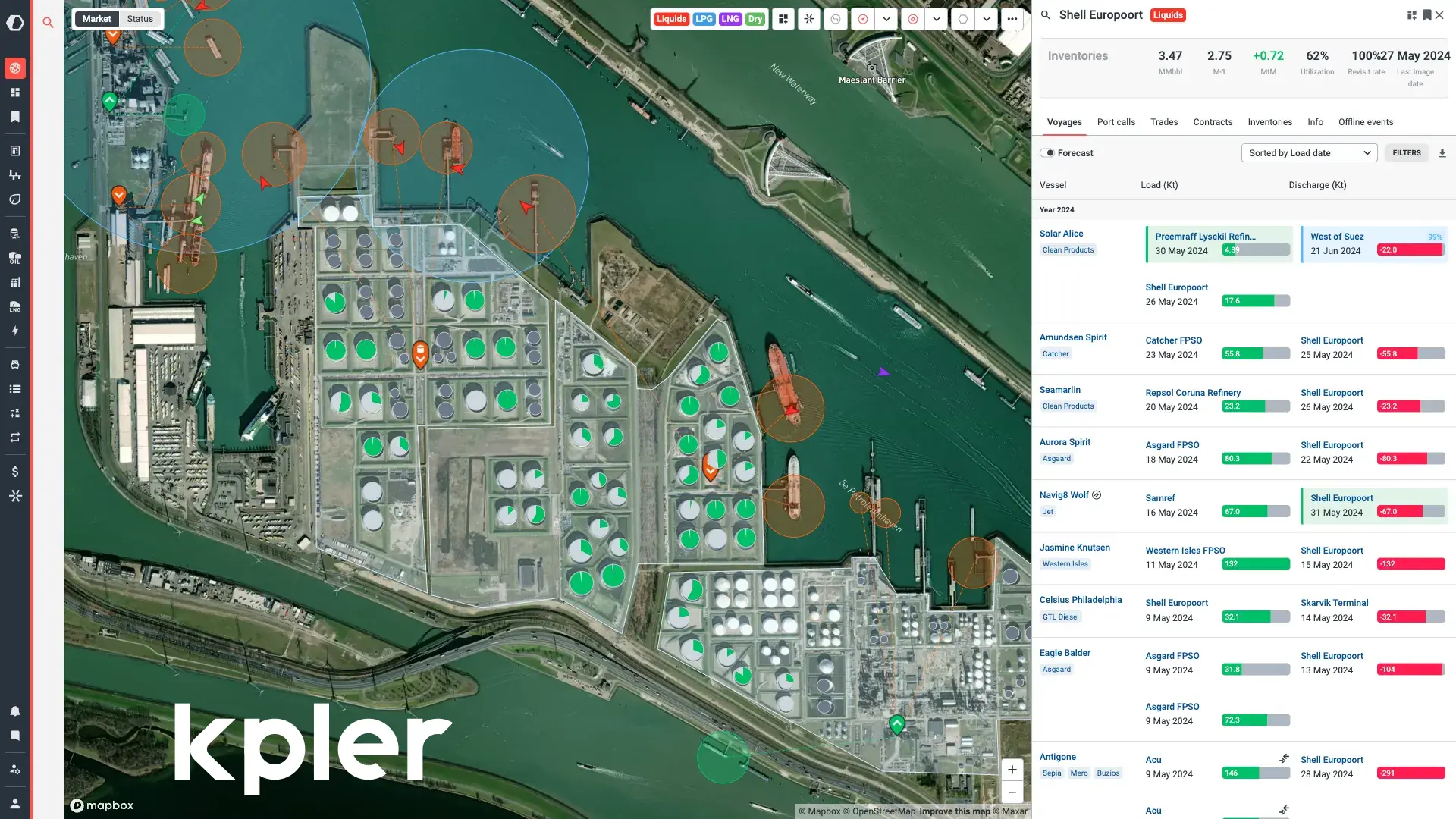Click the notifications bell icon
Screen dimensions: 1456x819
14,711
